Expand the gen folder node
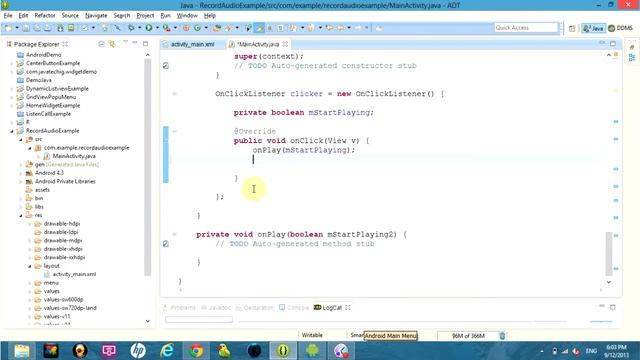Viewport: 640px width, 360px height. pos(21,165)
